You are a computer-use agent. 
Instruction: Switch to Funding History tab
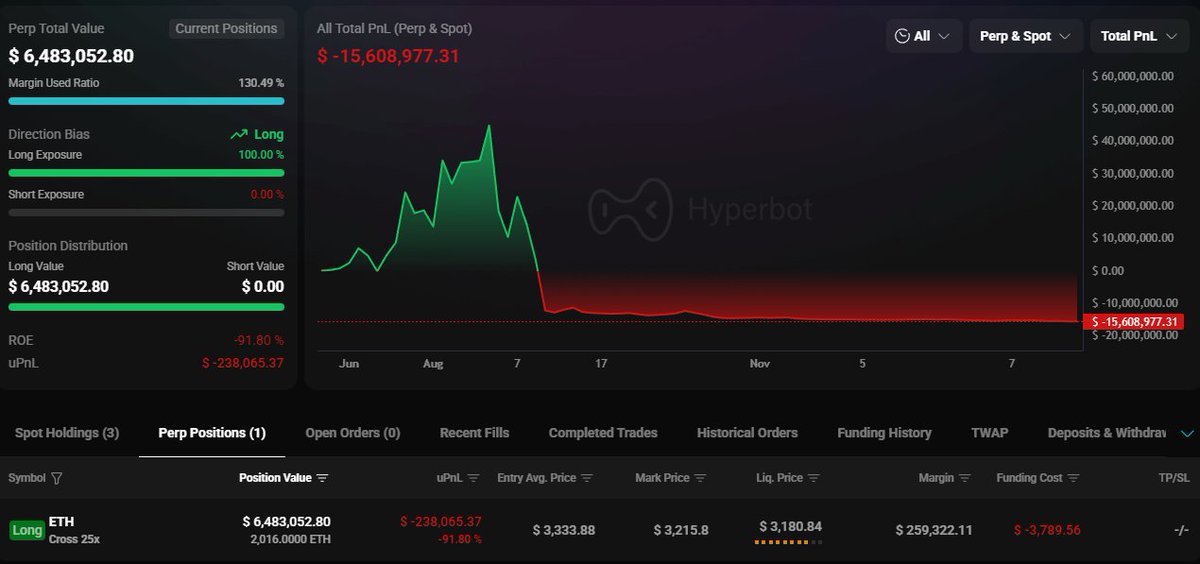884,433
